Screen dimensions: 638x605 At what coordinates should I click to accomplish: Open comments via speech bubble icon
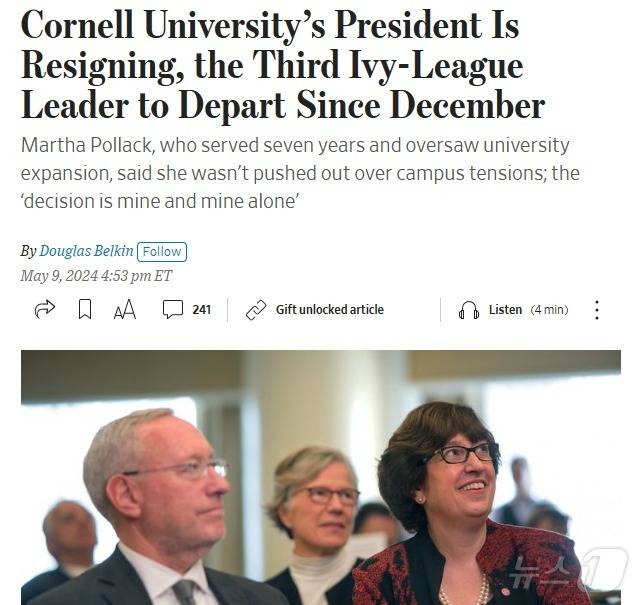pyautogui.click(x=173, y=310)
